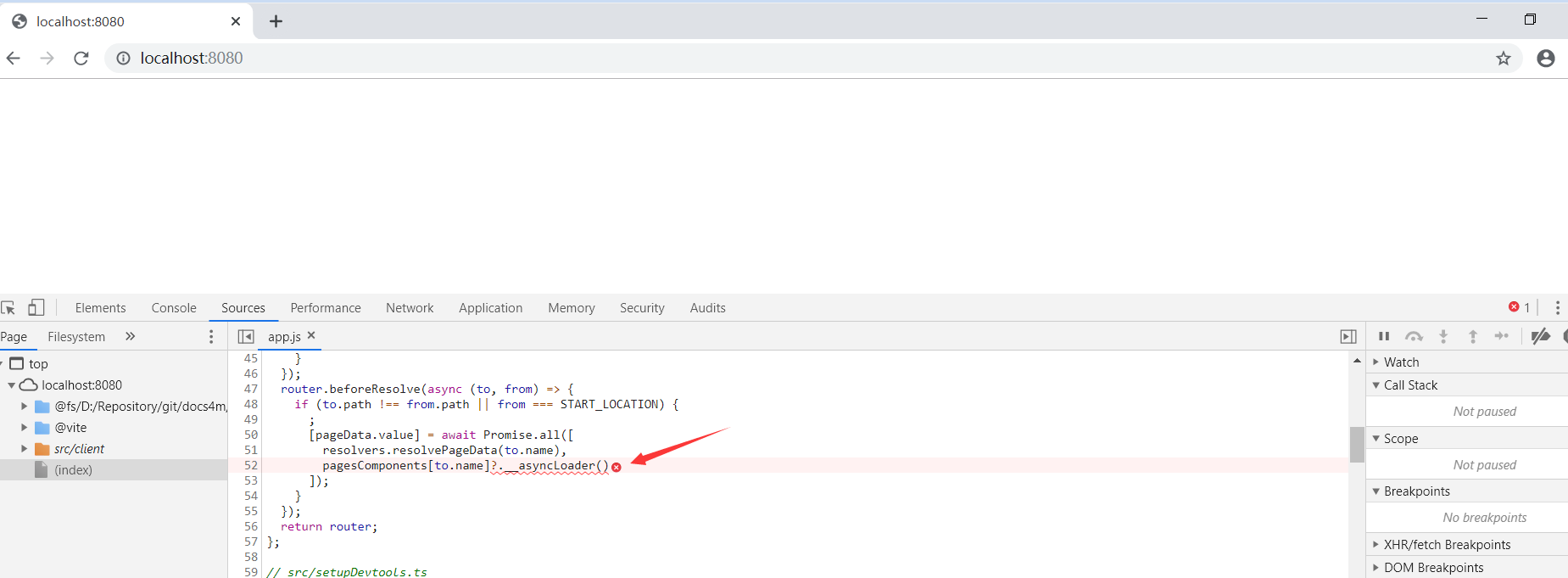Open the Performance tab
This screenshot has width=1568, height=578.
click(x=326, y=308)
